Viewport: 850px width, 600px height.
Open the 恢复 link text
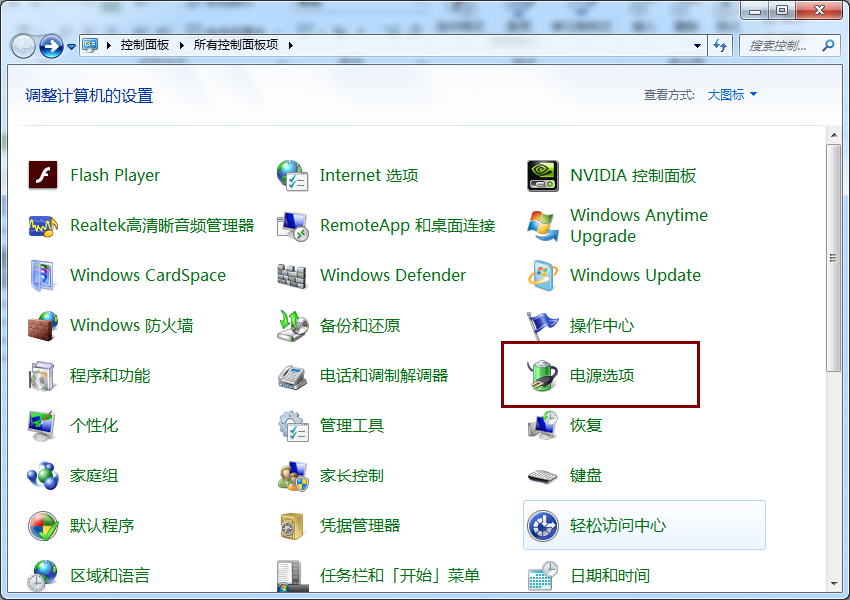(585, 425)
